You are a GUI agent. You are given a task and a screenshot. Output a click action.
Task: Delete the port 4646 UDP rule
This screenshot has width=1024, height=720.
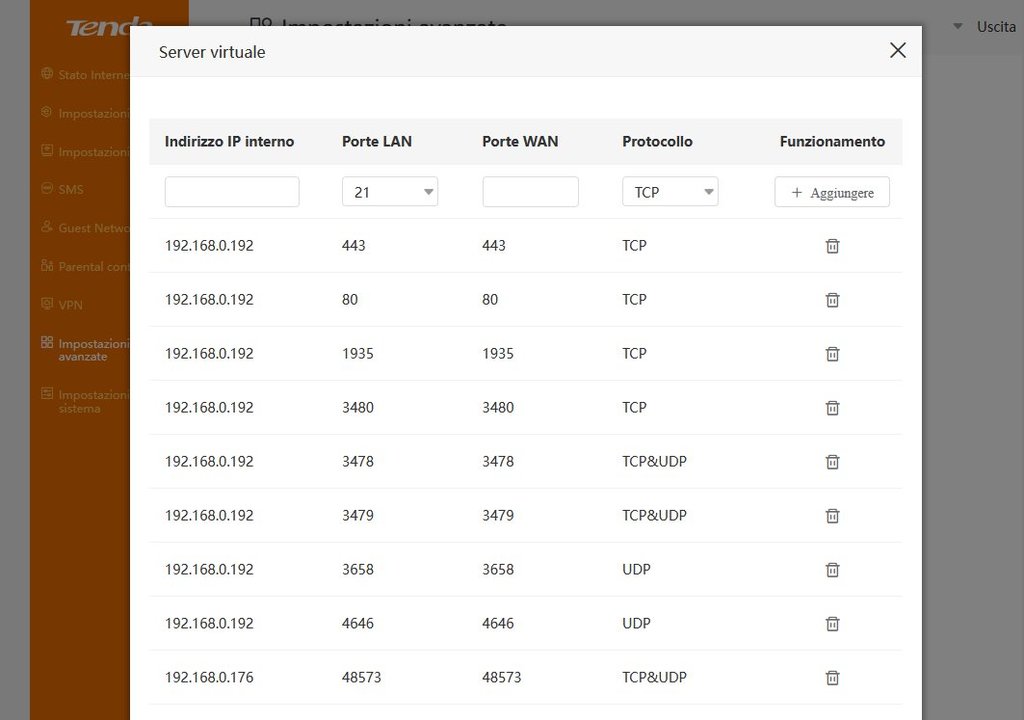point(832,624)
